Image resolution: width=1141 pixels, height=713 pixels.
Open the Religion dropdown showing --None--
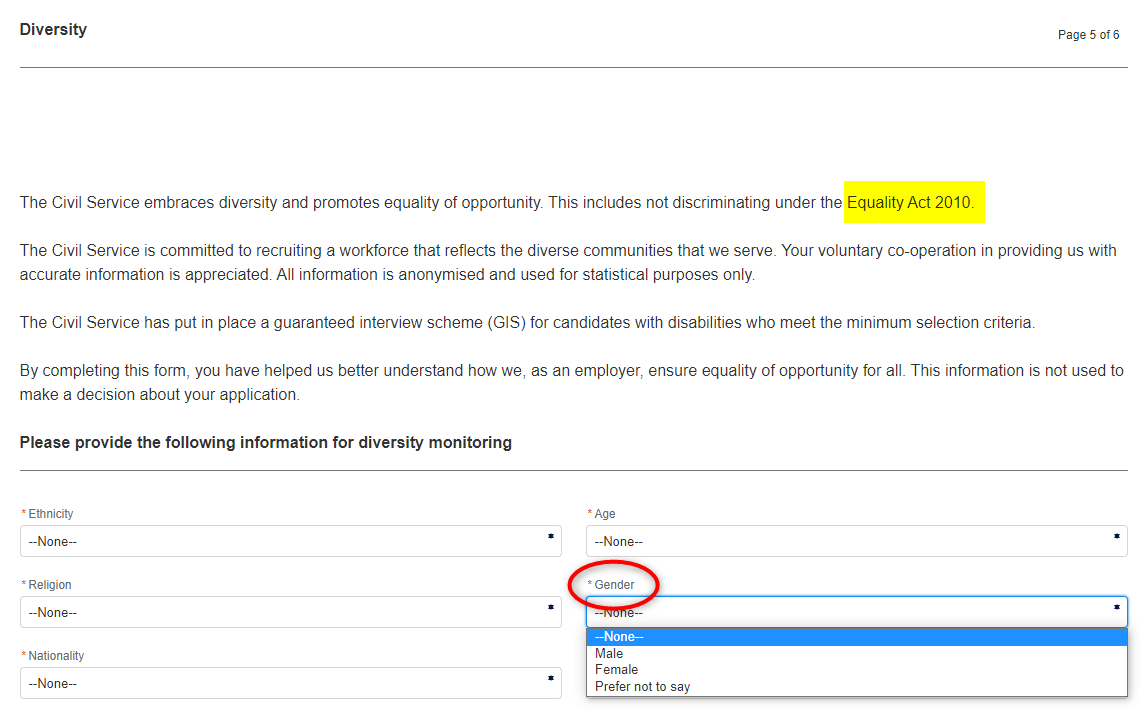pyautogui.click(x=290, y=612)
